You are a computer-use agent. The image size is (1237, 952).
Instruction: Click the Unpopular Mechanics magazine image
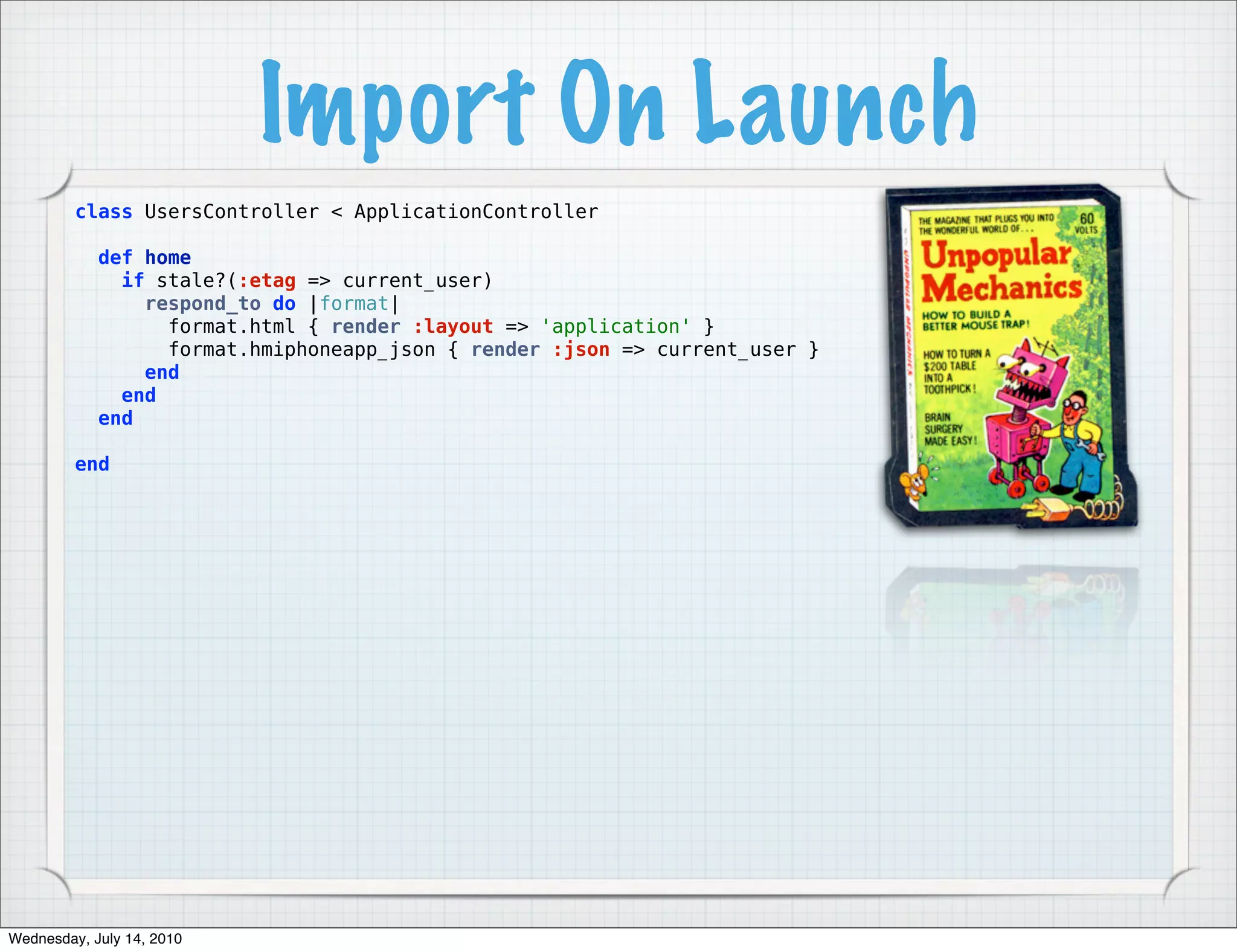(x=1011, y=356)
